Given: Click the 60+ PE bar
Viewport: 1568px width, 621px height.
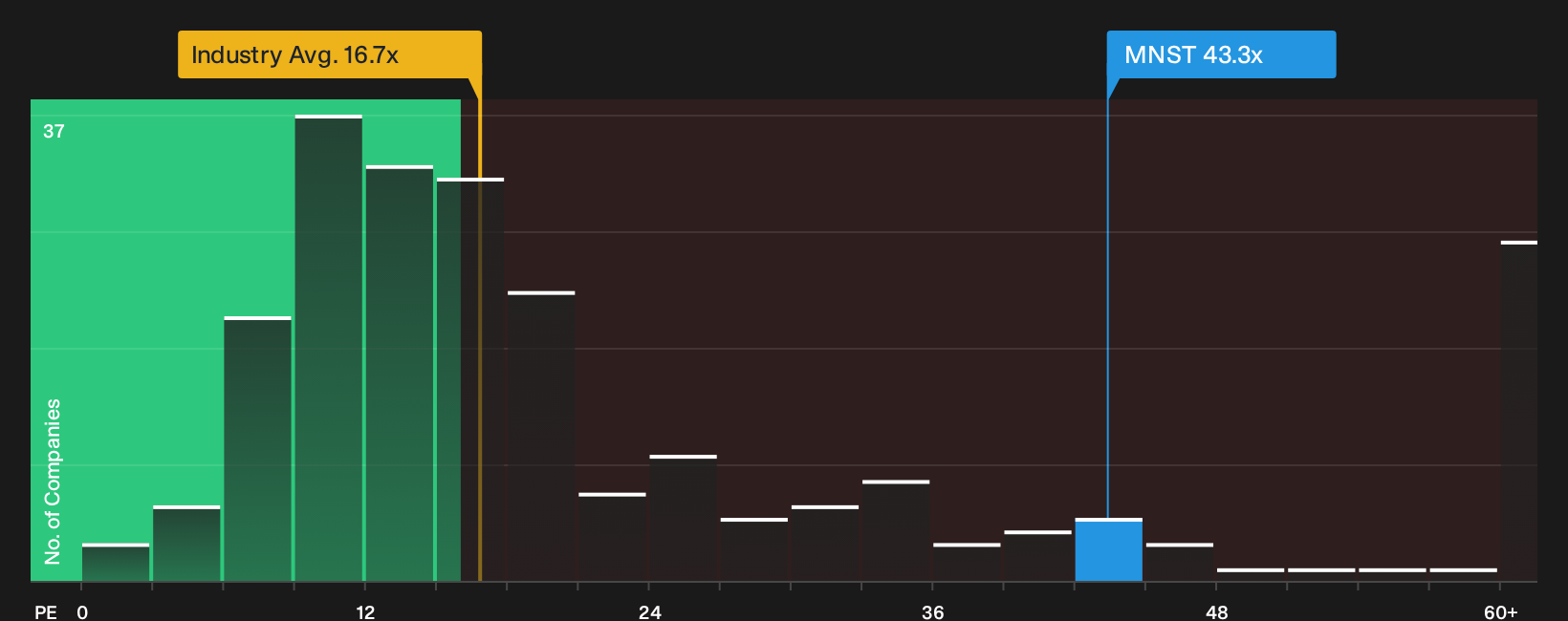Looking at the screenshot, I should [1519, 412].
